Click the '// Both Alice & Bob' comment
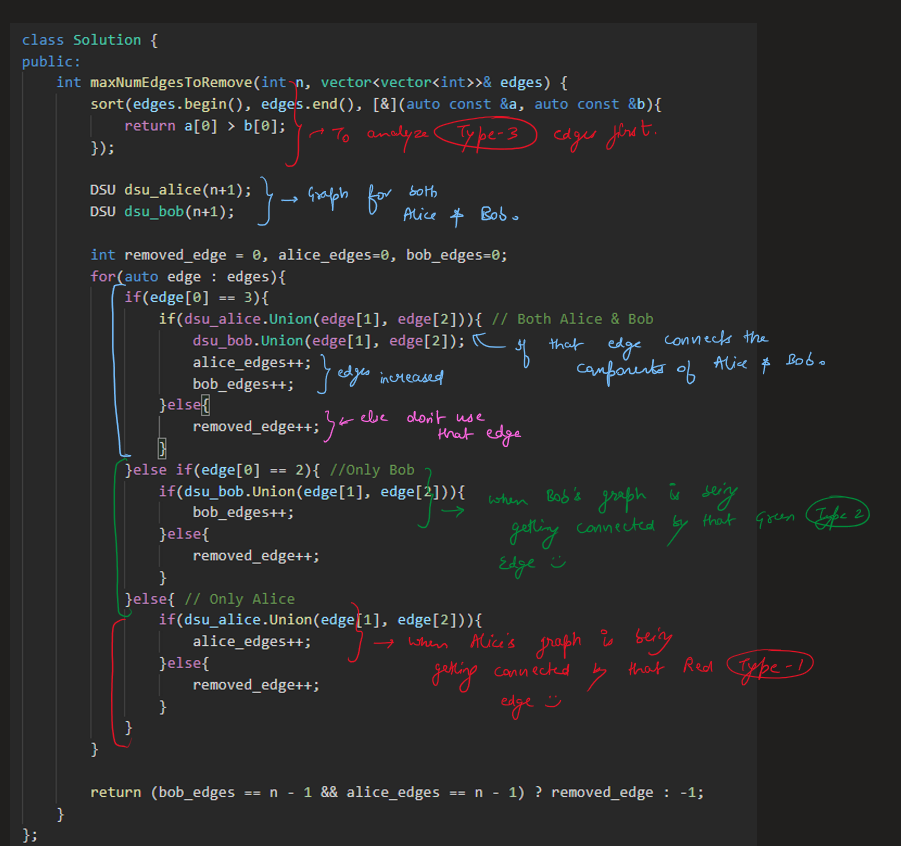The width and height of the screenshot is (901, 846). [572, 319]
